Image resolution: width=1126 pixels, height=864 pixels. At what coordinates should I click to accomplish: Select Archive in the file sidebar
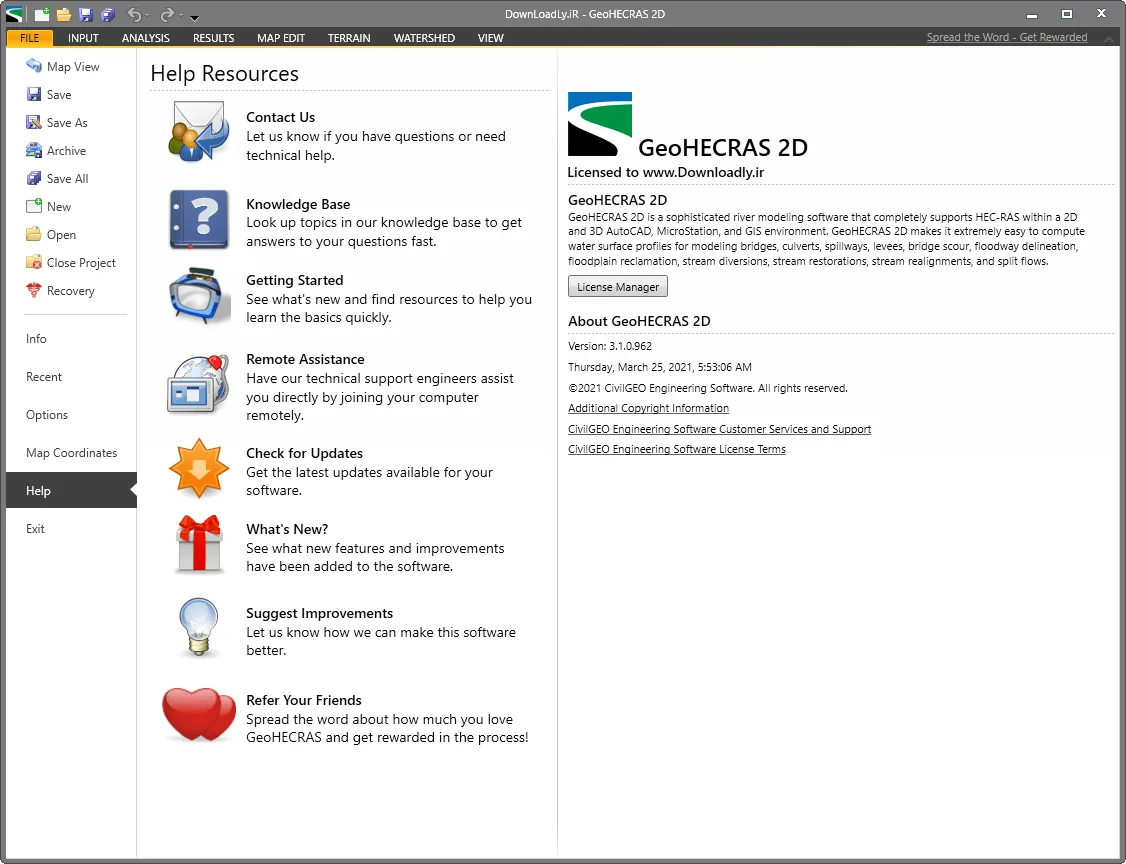coord(56,151)
